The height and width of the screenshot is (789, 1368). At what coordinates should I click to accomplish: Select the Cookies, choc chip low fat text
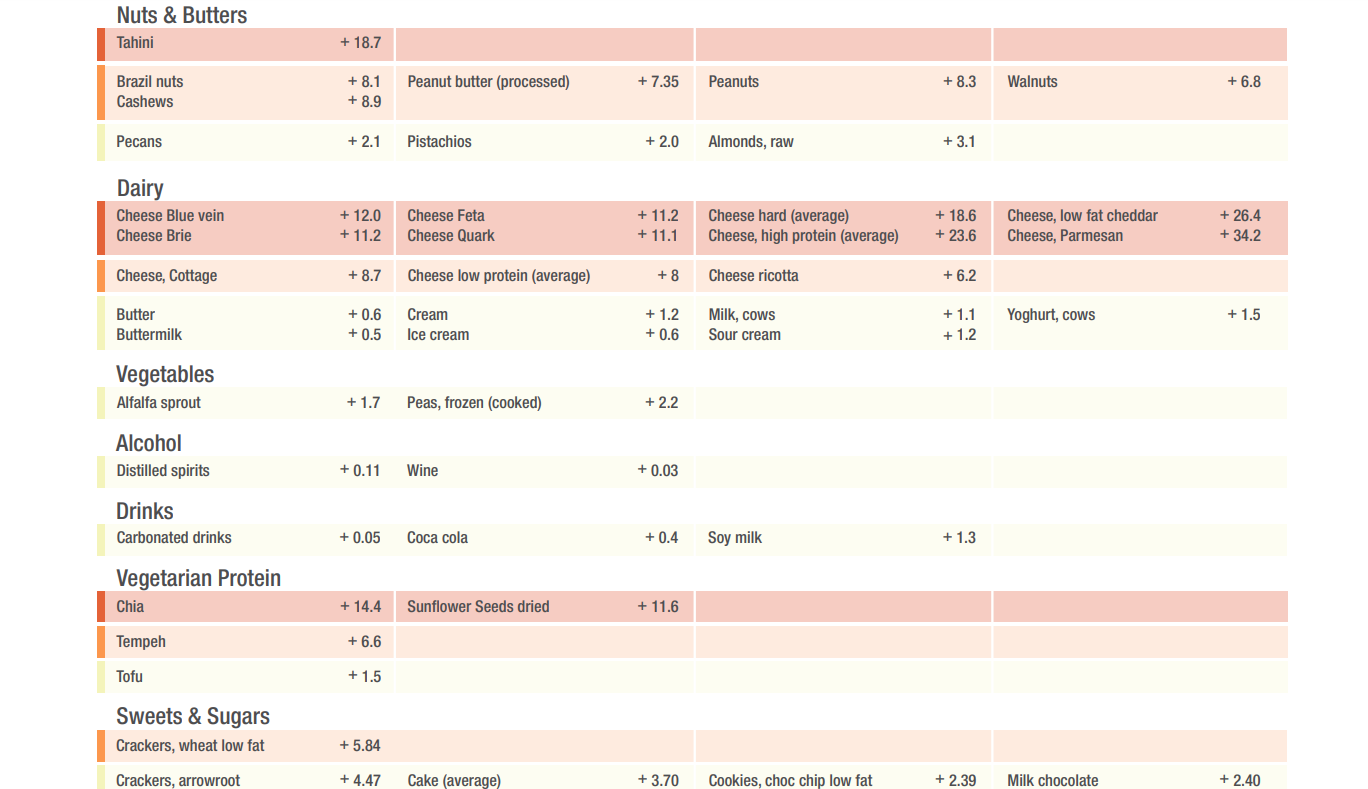(790, 780)
